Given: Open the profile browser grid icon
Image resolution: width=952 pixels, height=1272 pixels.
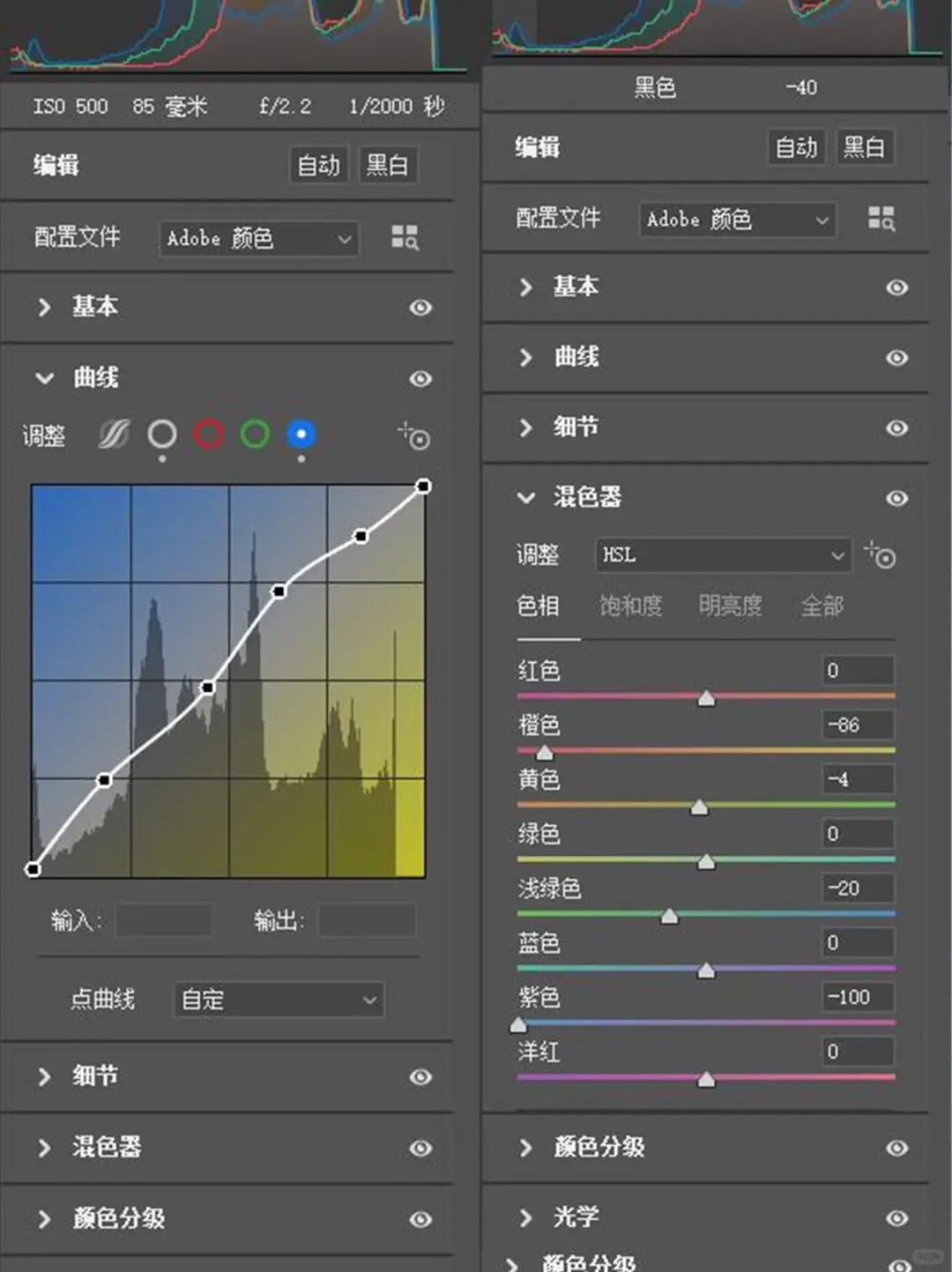Looking at the screenshot, I should pos(404,238).
